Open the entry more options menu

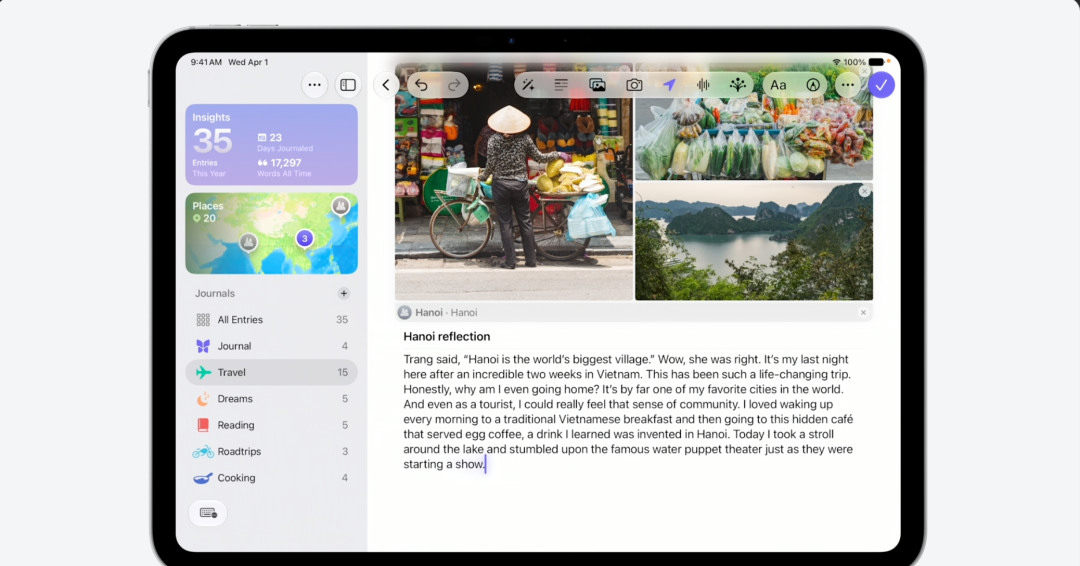click(x=848, y=85)
